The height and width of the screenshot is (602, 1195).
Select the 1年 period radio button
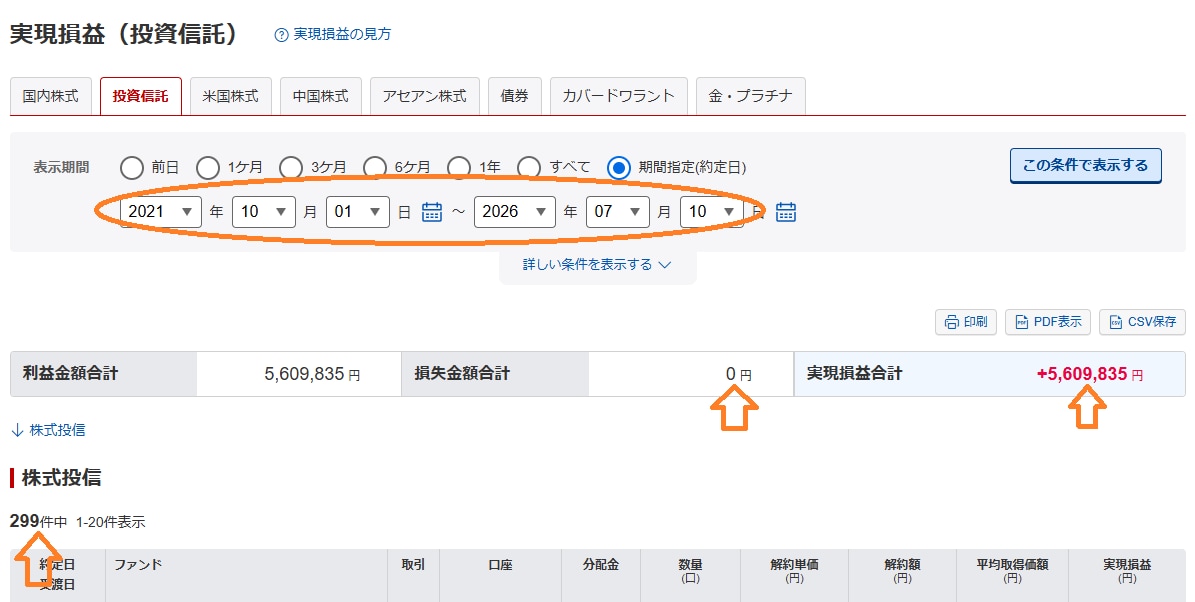pyautogui.click(x=458, y=167)
